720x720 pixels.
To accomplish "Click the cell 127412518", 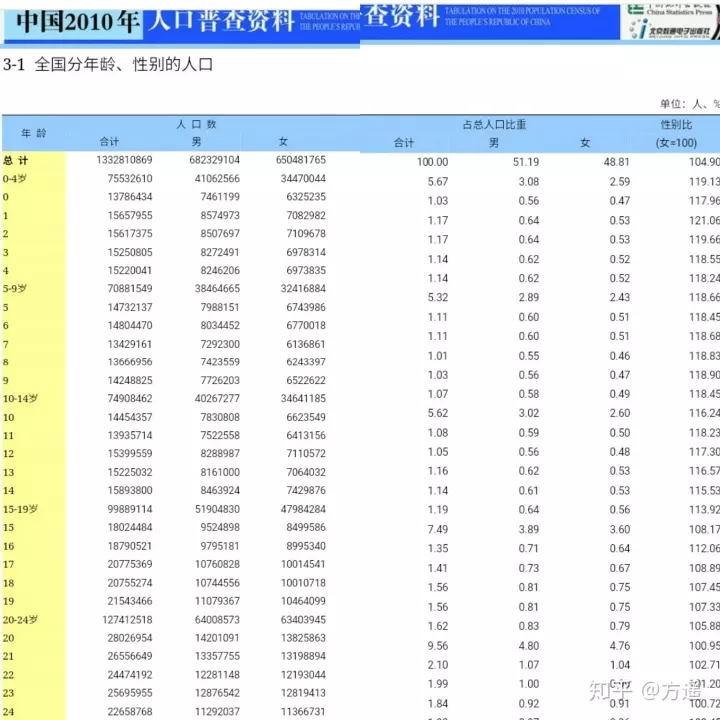I will pyautogui.click(x=127, y=619).
